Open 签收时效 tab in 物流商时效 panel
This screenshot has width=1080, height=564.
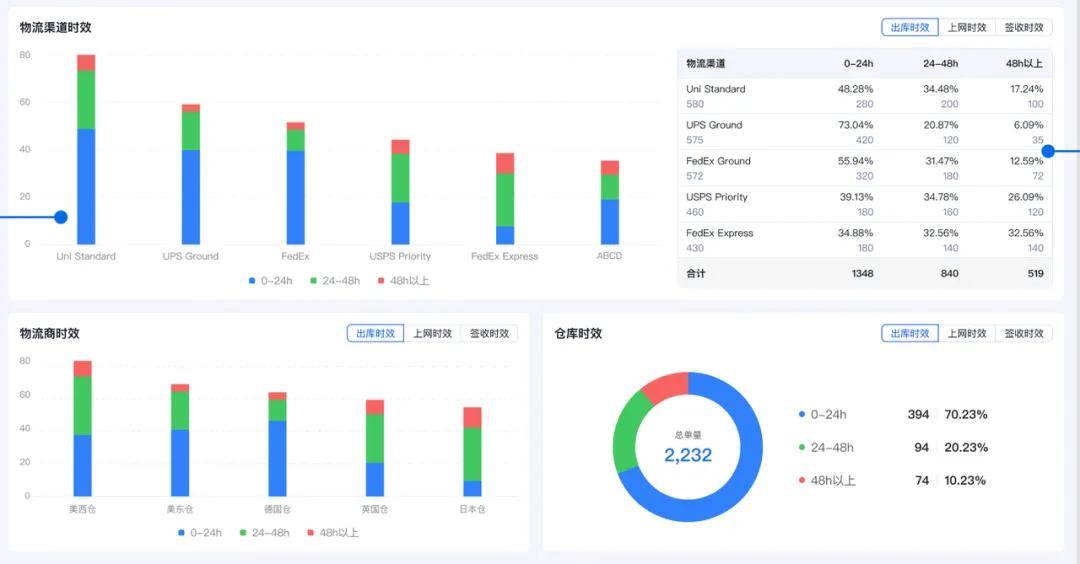489,333
